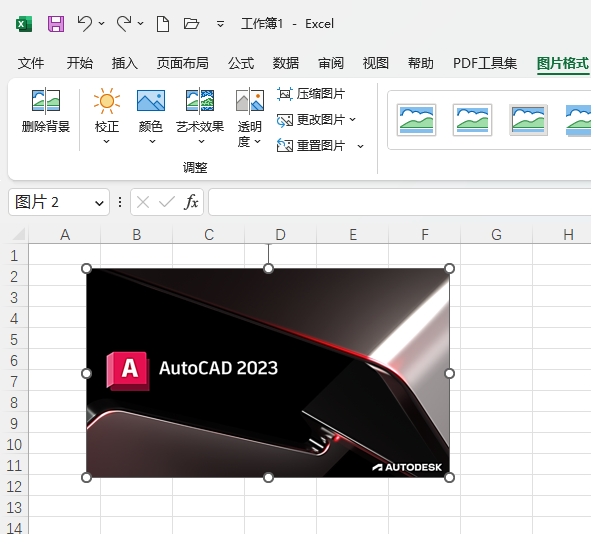Select column A header
Image resolution: width=591 pixels, height=534 pixels.
click(65, 234)
